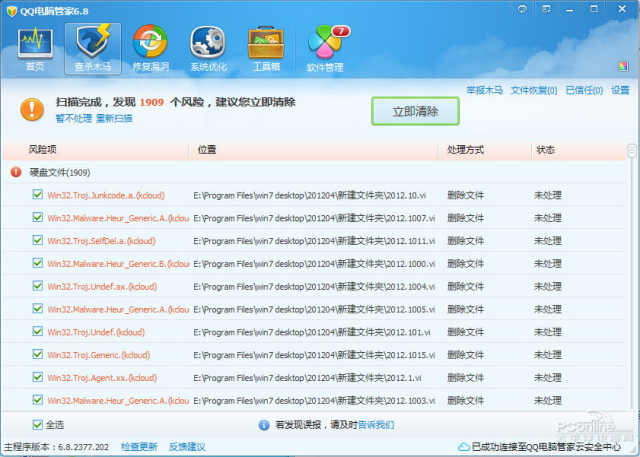Toggle the 全选 select-all checkbox

click(x=38, y=424)
